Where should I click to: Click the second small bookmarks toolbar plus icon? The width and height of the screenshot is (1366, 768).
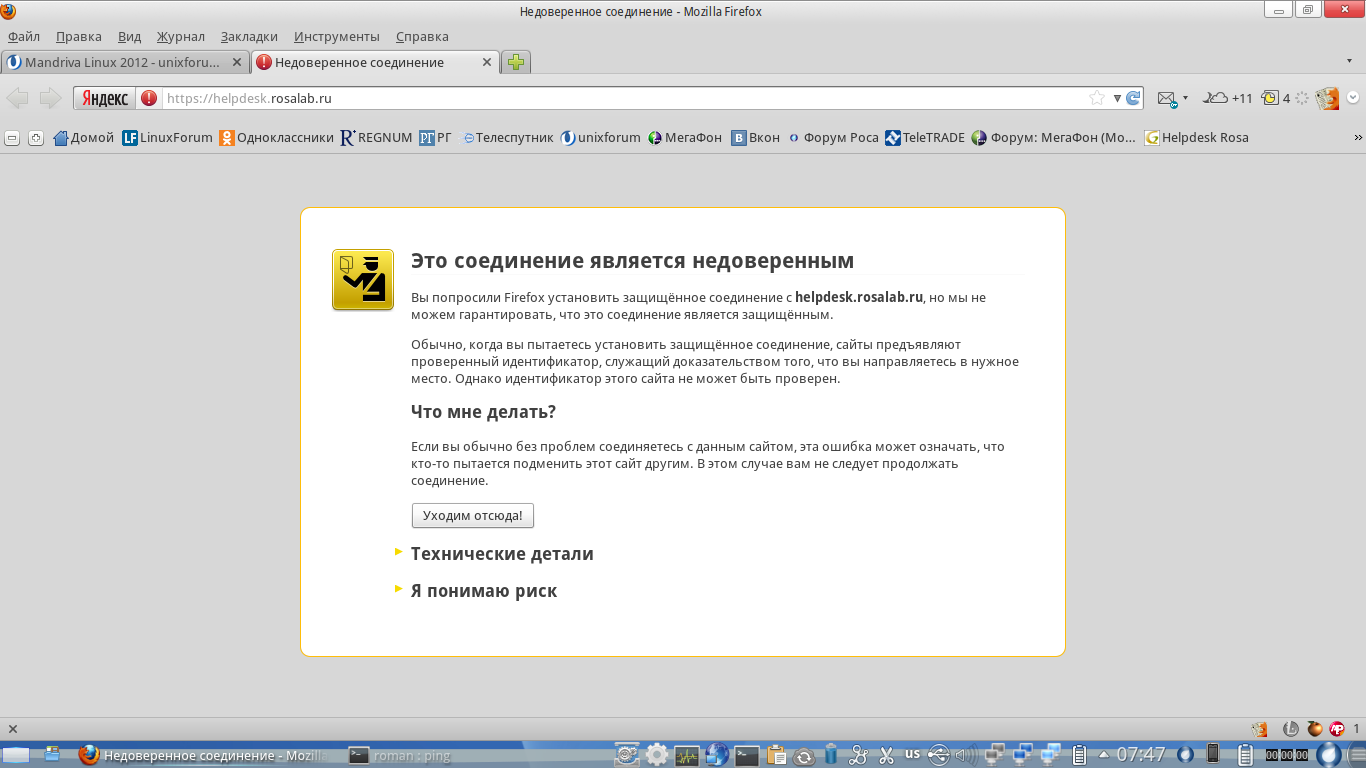(x=36, y=138)
